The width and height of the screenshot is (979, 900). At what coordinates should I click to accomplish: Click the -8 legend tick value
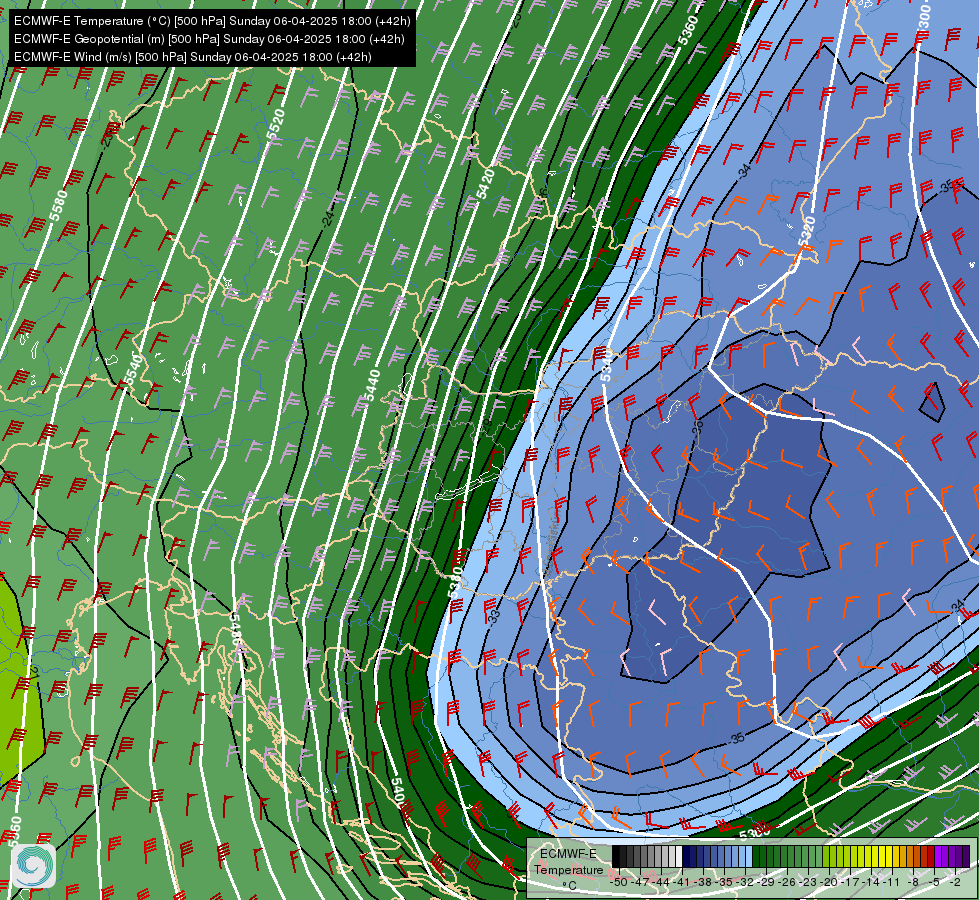[x=913, y=883]
